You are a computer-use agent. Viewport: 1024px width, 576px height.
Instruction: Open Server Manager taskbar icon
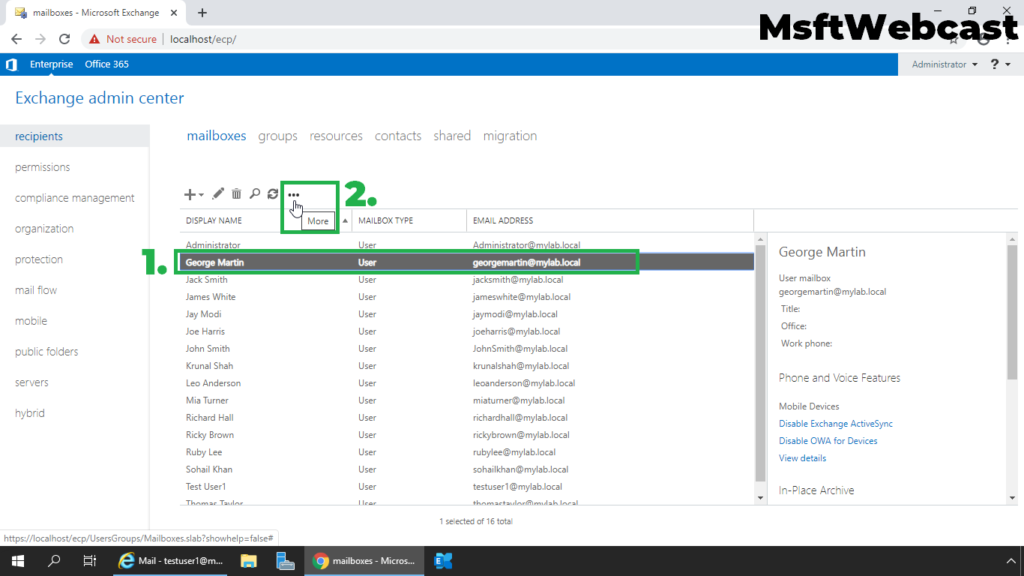click(285, 561)
